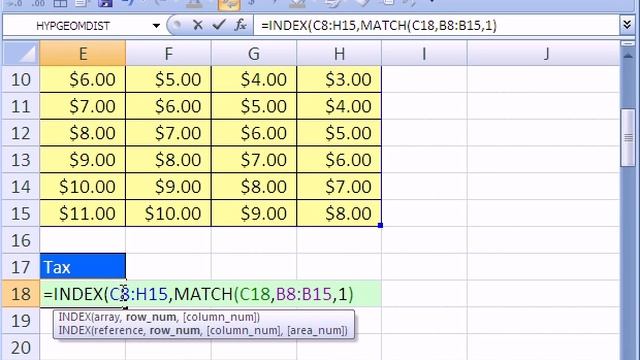
Task: Select cell H11 showing $4.00
Action: [339, 106]
